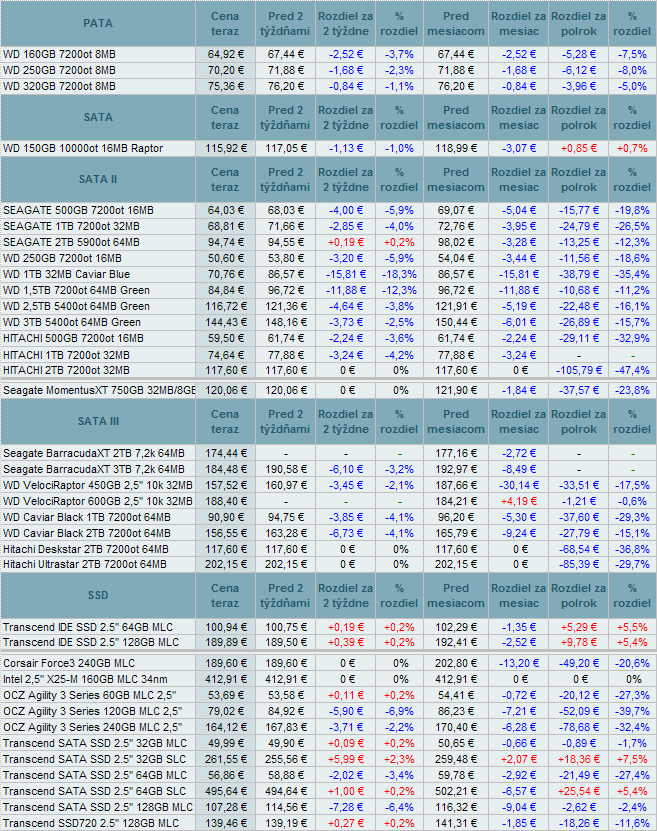Select HITACHI 1TB 7200ot 32MB name
Image resolution: width=657 pixels, height=831 pixels.
(66, 355)
